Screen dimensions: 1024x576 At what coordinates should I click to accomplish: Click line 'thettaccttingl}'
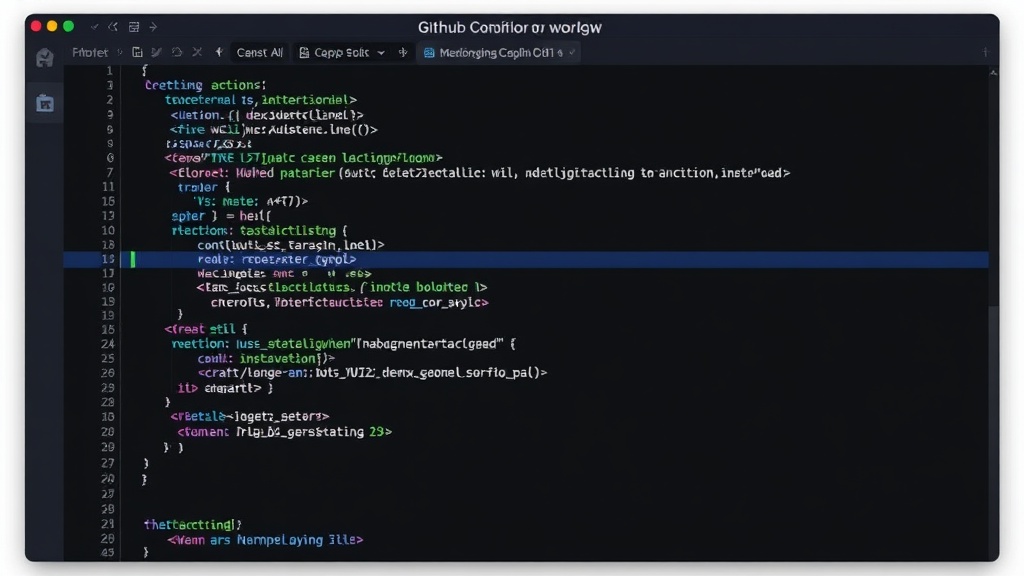tap(193, 524)
